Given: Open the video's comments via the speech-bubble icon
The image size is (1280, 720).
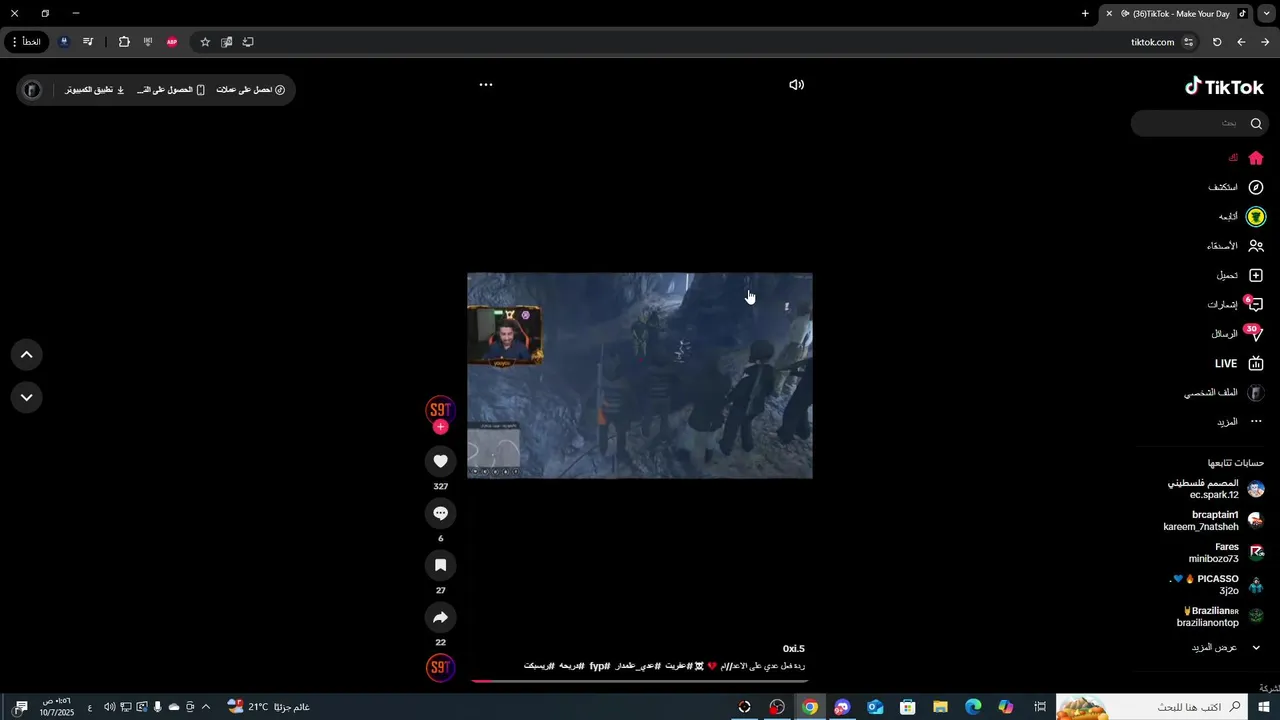Looking at the screenshot, I should [x=440, y=513].
